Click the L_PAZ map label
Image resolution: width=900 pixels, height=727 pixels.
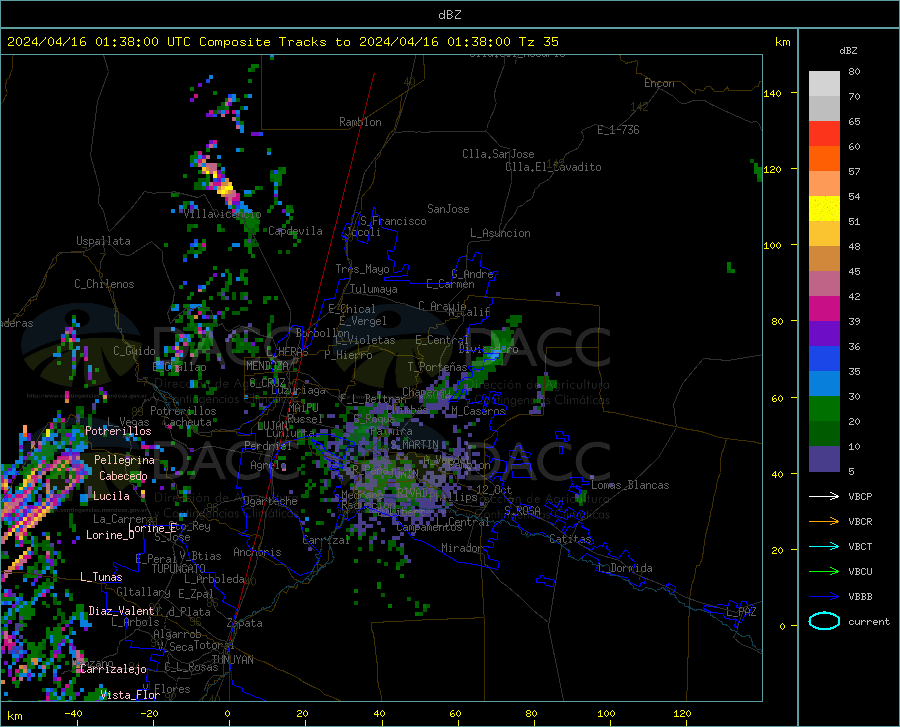pos(741,612)
